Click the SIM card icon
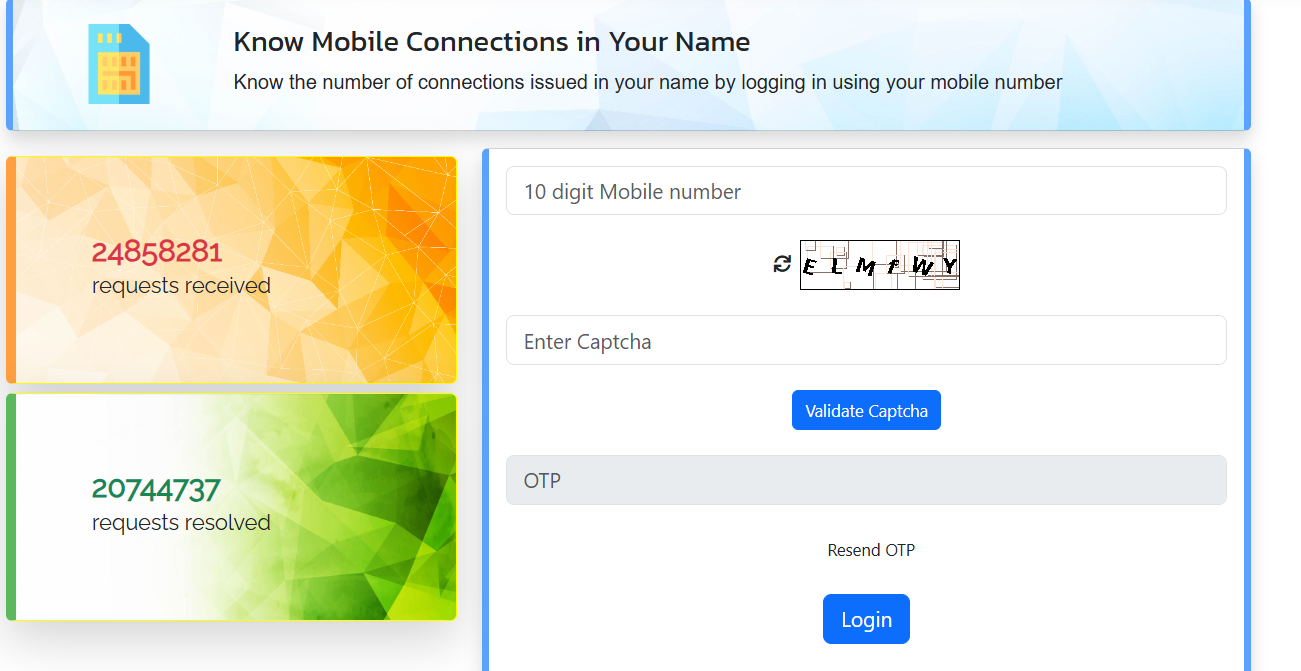Image resolution: width=1301 pixels, height=671 pixels. click(119, 65)
